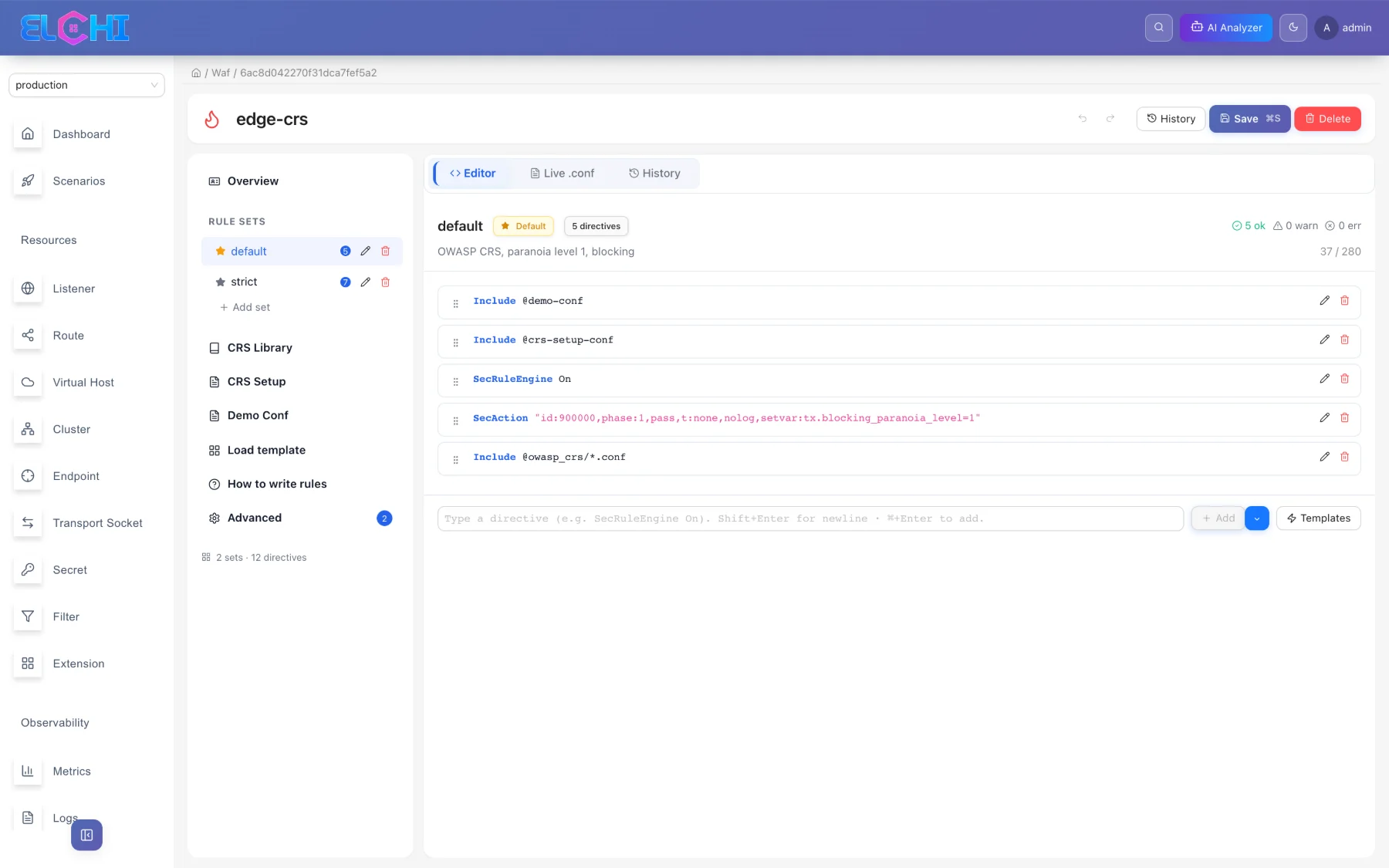Image resolution: width=1389 pixels, height=868 pixels.
Task: Delete SecAction directive
Action: pyautogui.click(x=1344, y=417)
